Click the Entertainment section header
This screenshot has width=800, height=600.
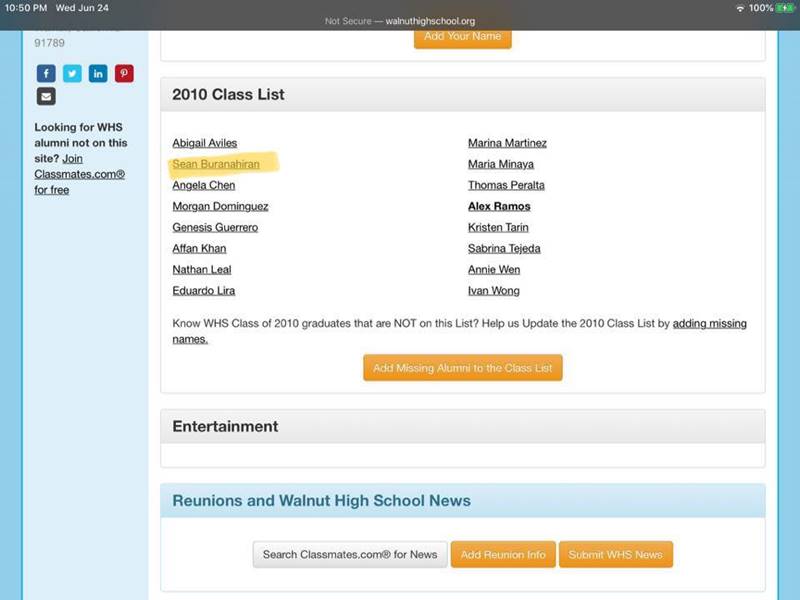click(x=225, y=426)
